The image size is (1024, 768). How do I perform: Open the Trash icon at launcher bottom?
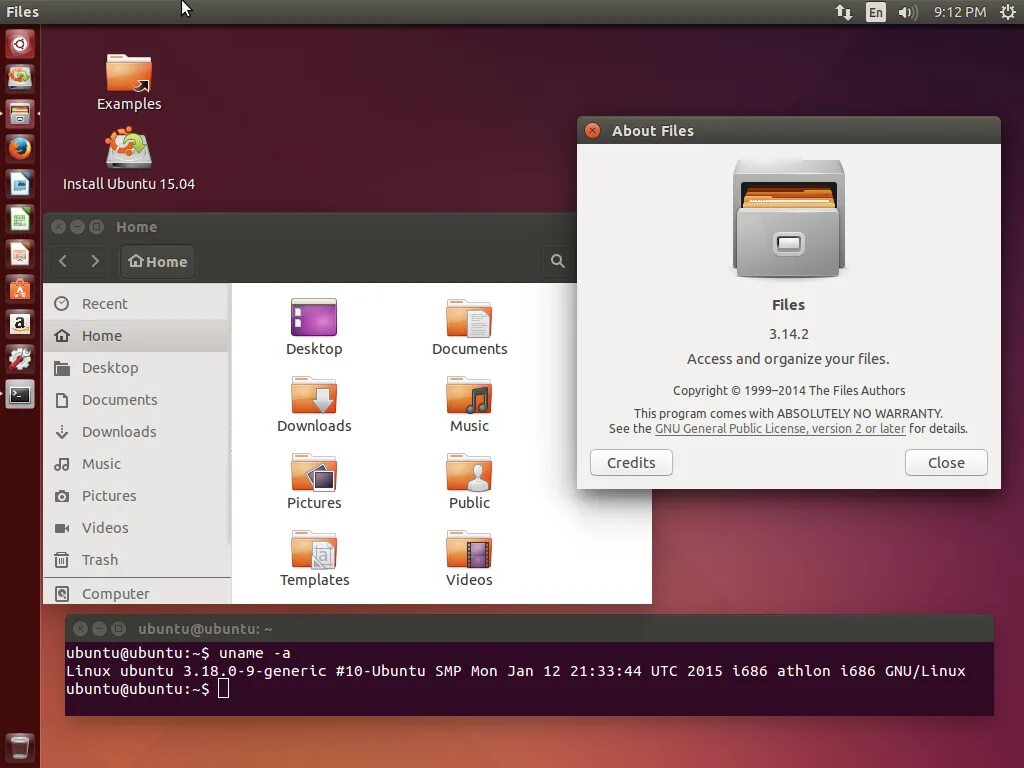[x=20, y=748]
